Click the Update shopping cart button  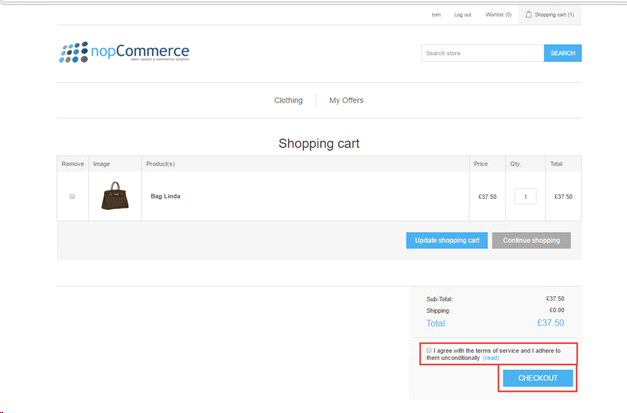click(x=446, y=240)
